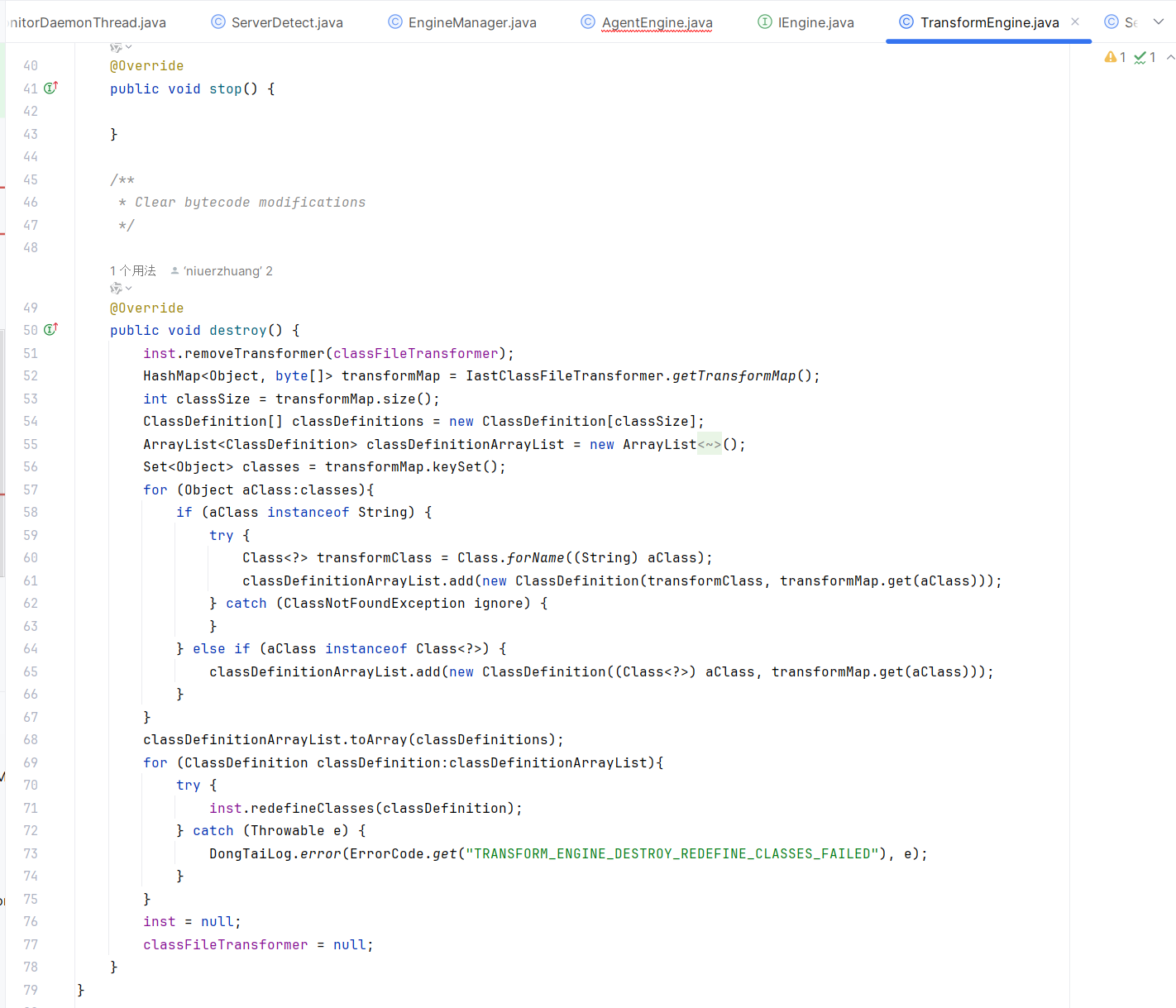Viewport: 1176px width, 1008px height.
Task: Close the TransformEngine.java tab
Action: 1075,22
